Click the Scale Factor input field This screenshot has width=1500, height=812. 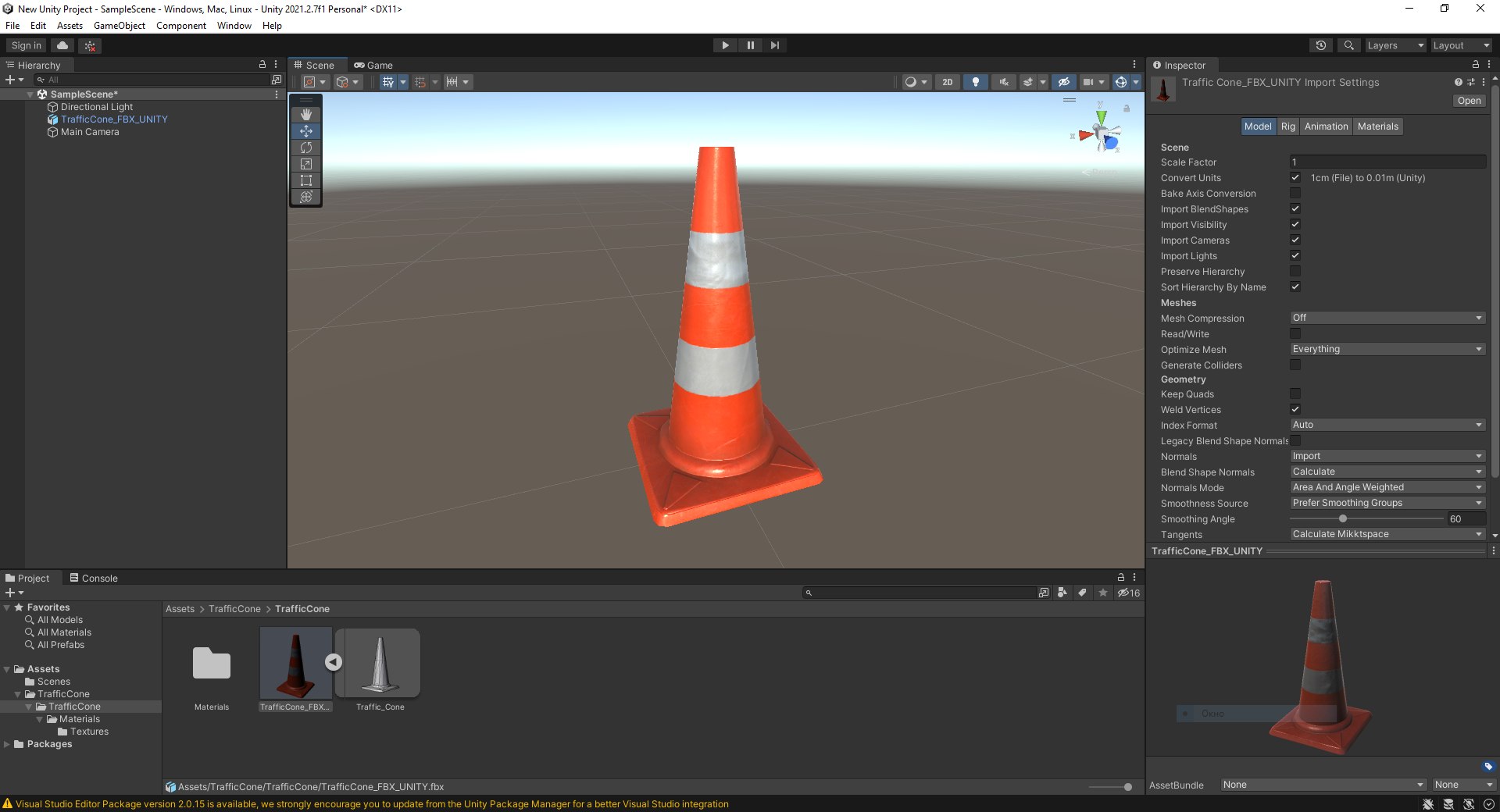(x=1387, y=162)
